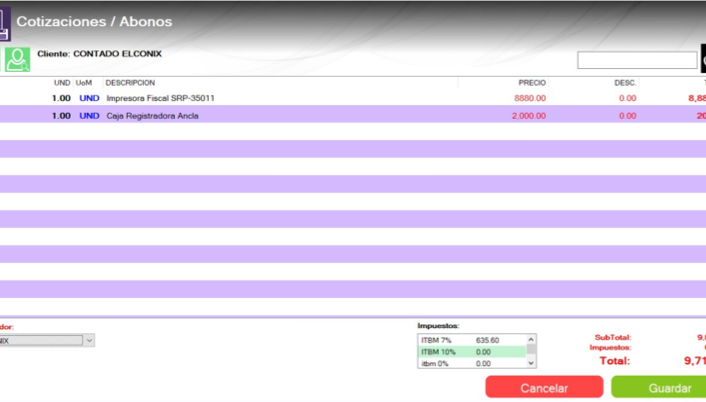Image resolution: width=706 pixels, height=402 pixels.
Task: Click the Impuestos list down arrow
Action: tap(531, 363)
